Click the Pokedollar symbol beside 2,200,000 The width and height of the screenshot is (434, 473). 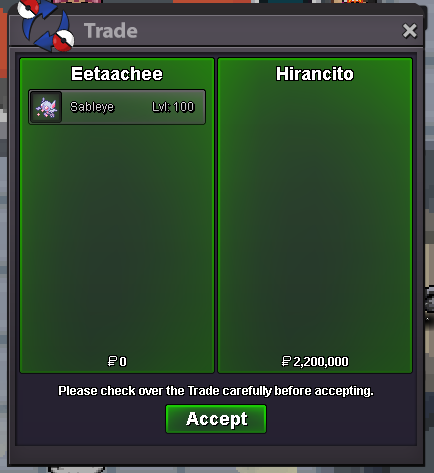coord(286,361)
